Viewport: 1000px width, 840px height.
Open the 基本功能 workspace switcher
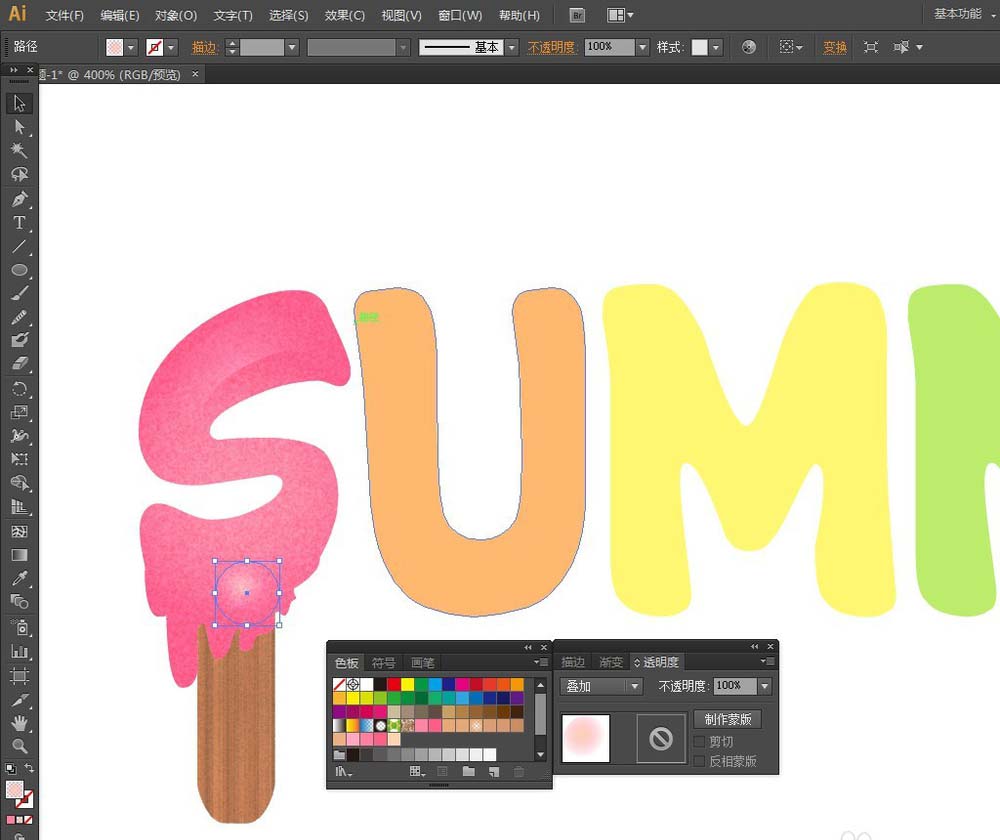coord(964,14)
